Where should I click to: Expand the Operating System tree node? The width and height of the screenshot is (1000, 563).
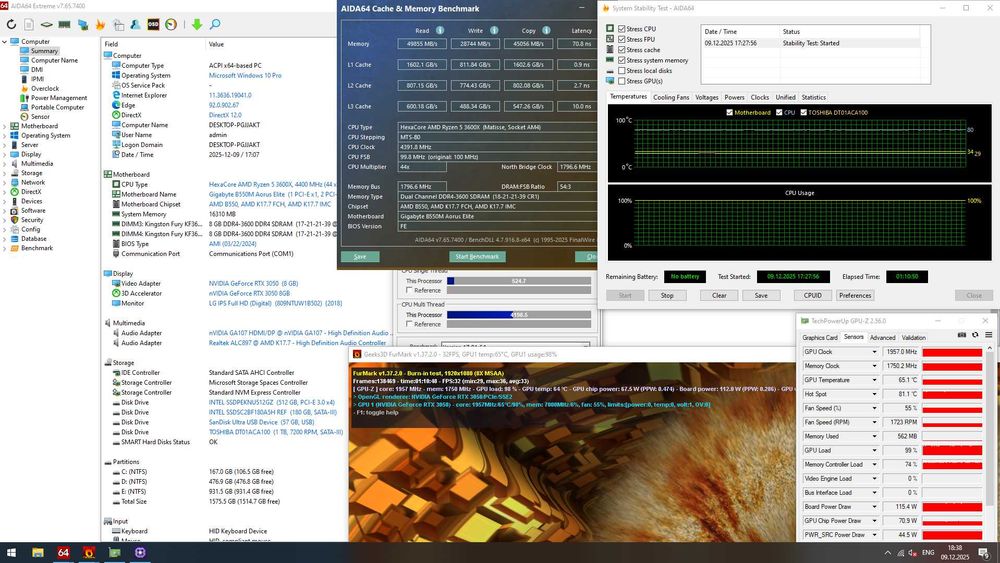click(x=4, y=135)
